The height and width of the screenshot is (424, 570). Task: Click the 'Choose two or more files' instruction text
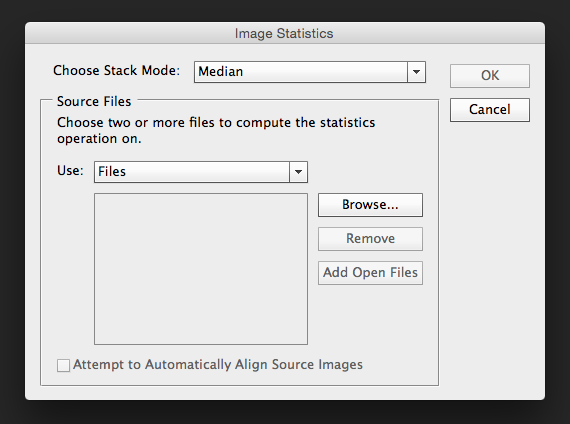(216, 130)
